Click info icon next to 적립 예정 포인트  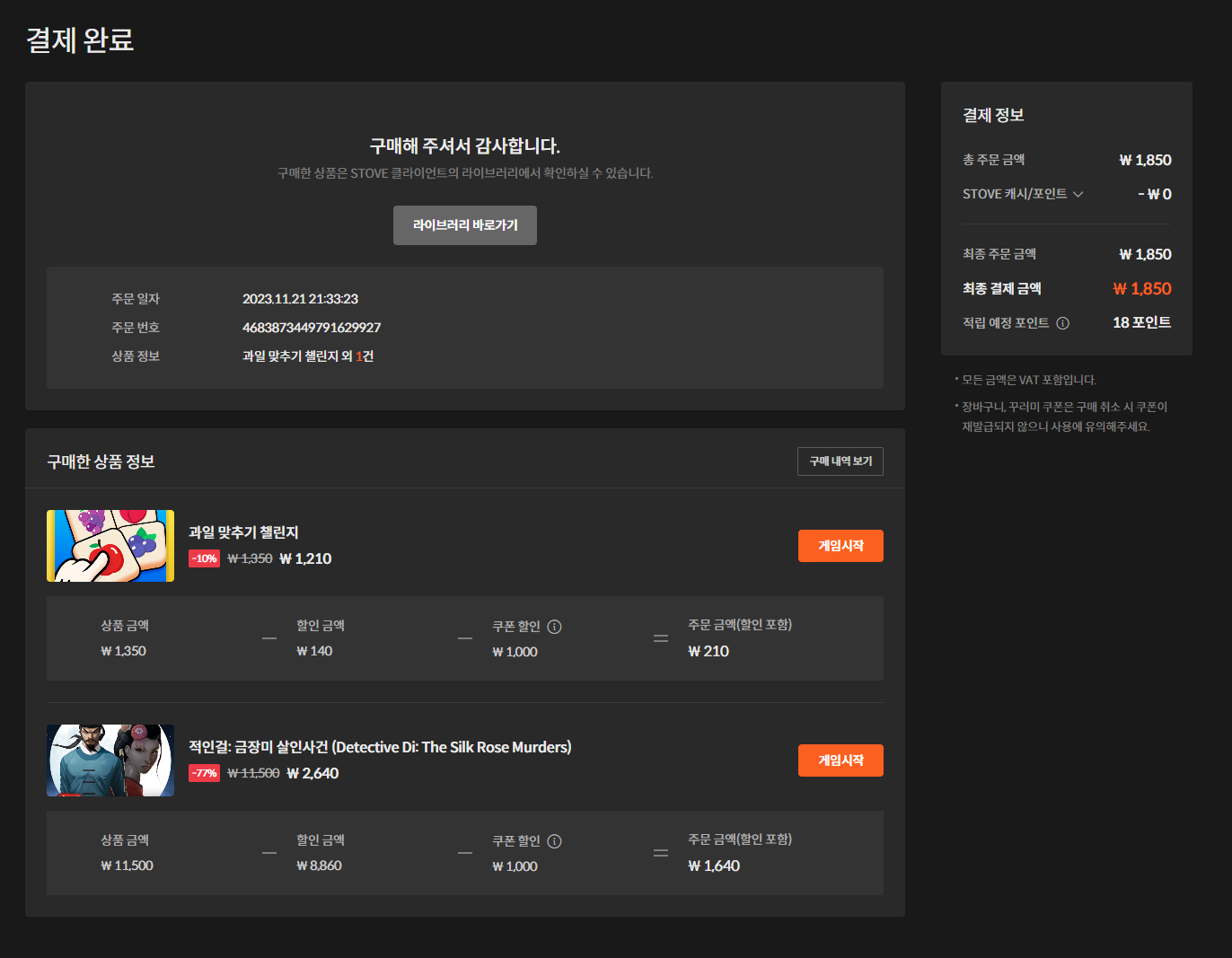point(1062,323)
